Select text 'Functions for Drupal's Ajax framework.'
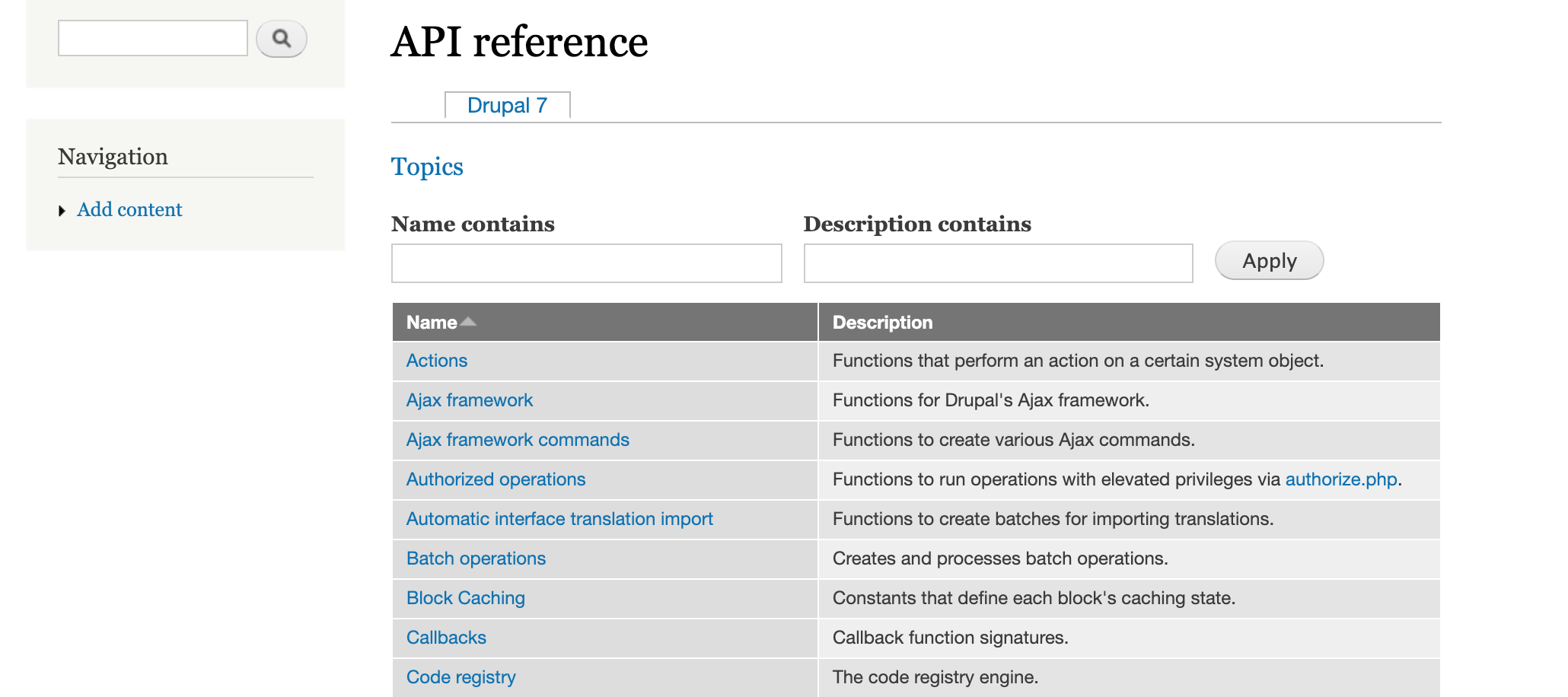1568x697 pixels. point(991,400)
